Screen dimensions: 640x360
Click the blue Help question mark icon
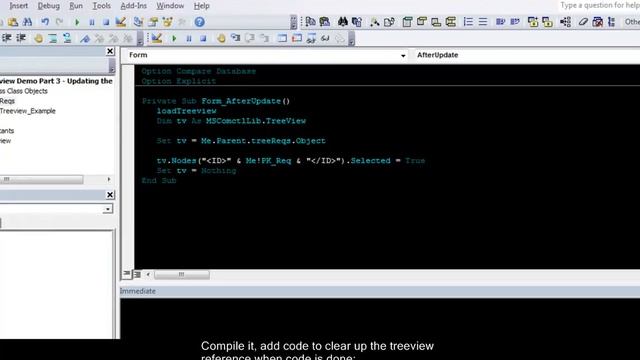(x=199, y=22)
